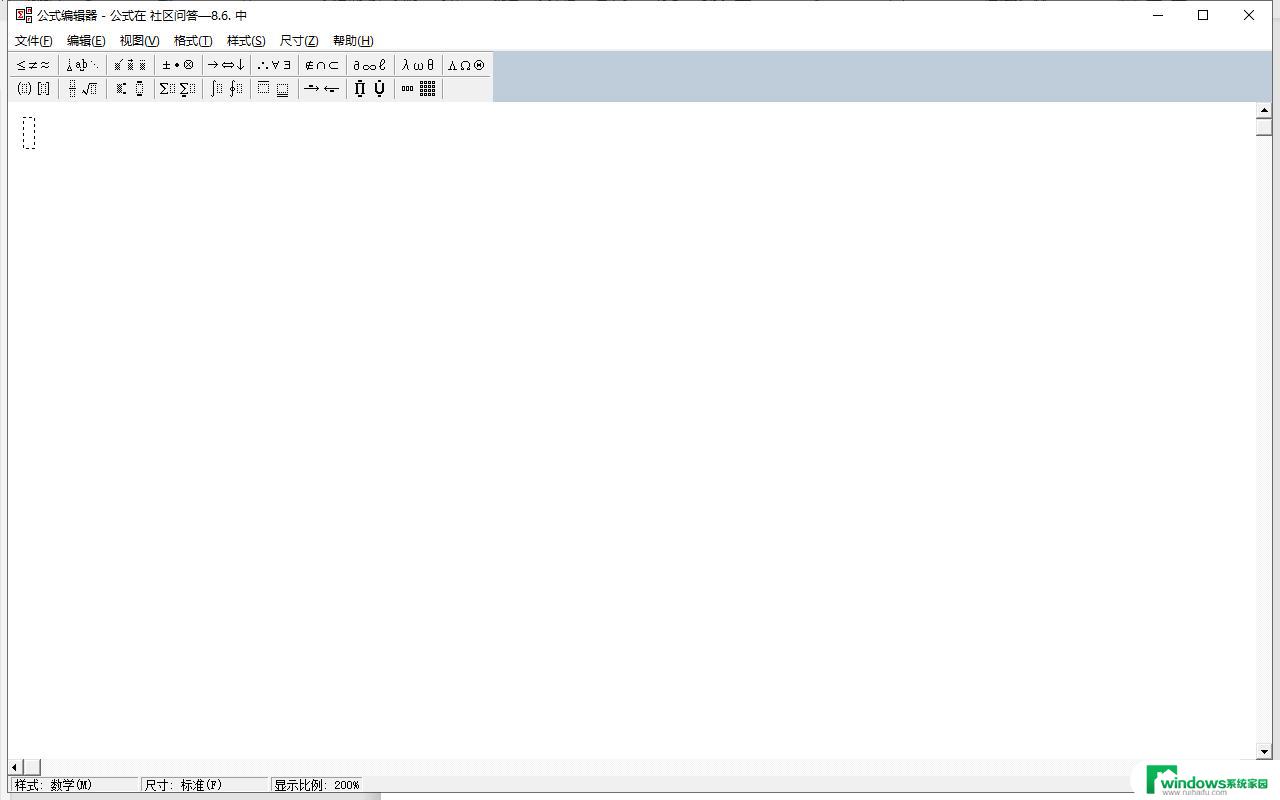Viewport: 1280px width, 800px height.
Task: Close the formula editor window
Action: (1249, 15)
